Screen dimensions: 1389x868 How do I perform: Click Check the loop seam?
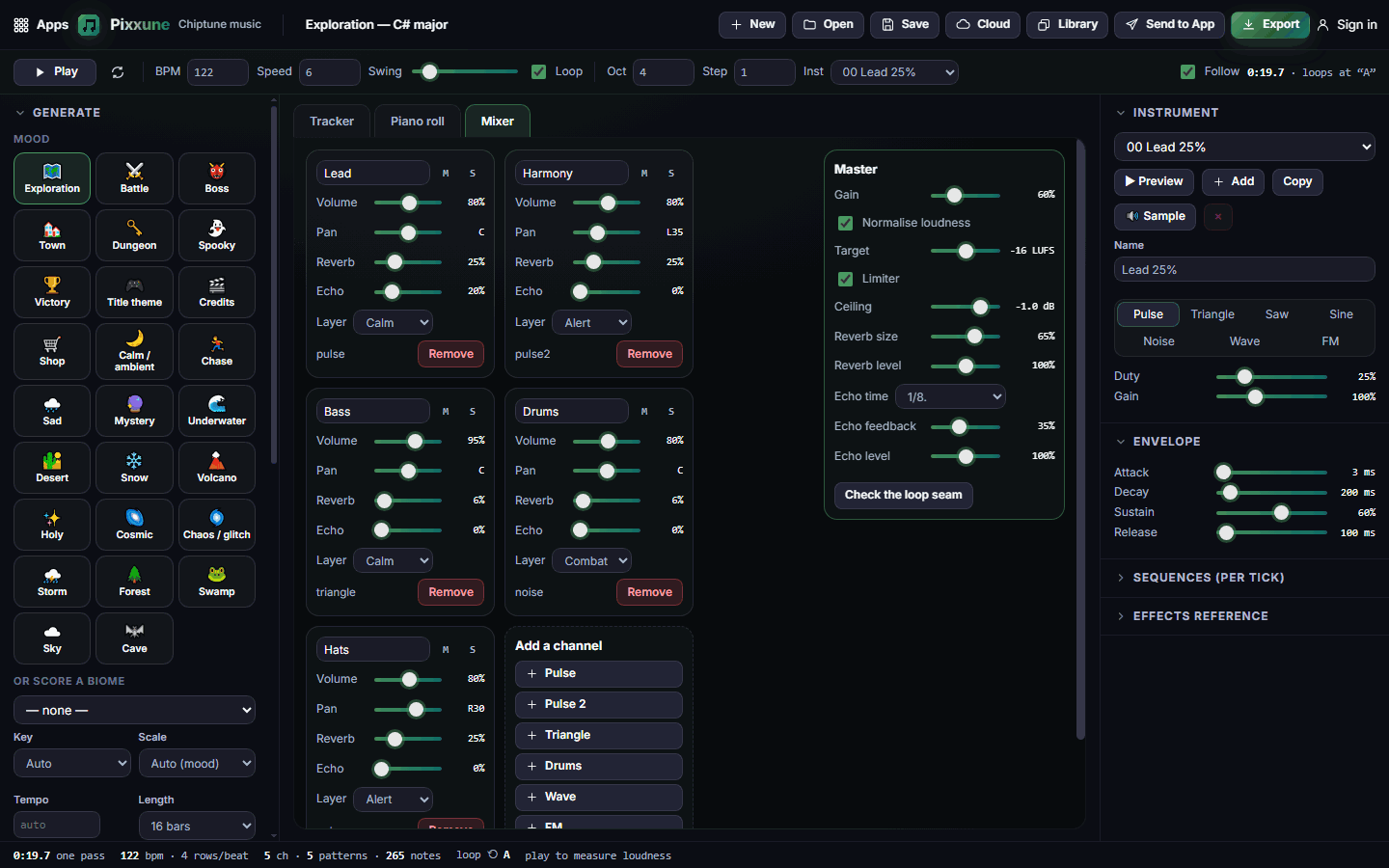pos(904,496)
